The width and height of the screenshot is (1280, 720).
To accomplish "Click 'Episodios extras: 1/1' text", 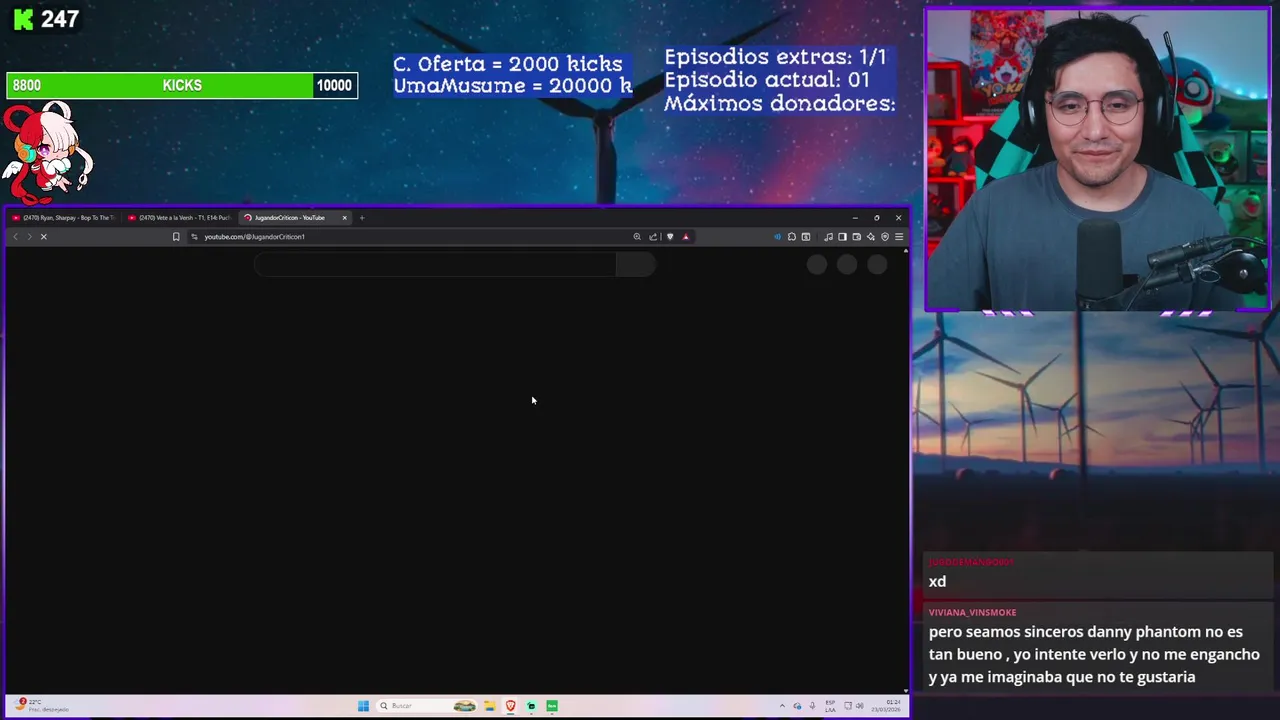I will (776, 57).
